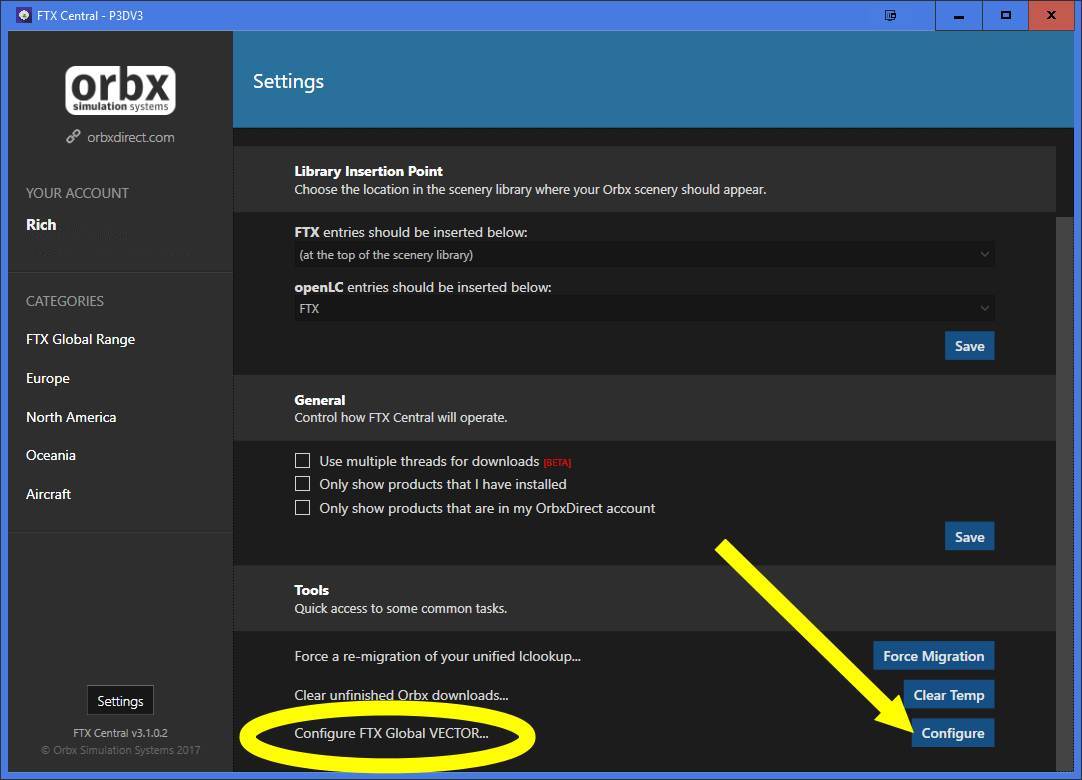Click the 'Library Insertion Point' heading

pos(368,171)
